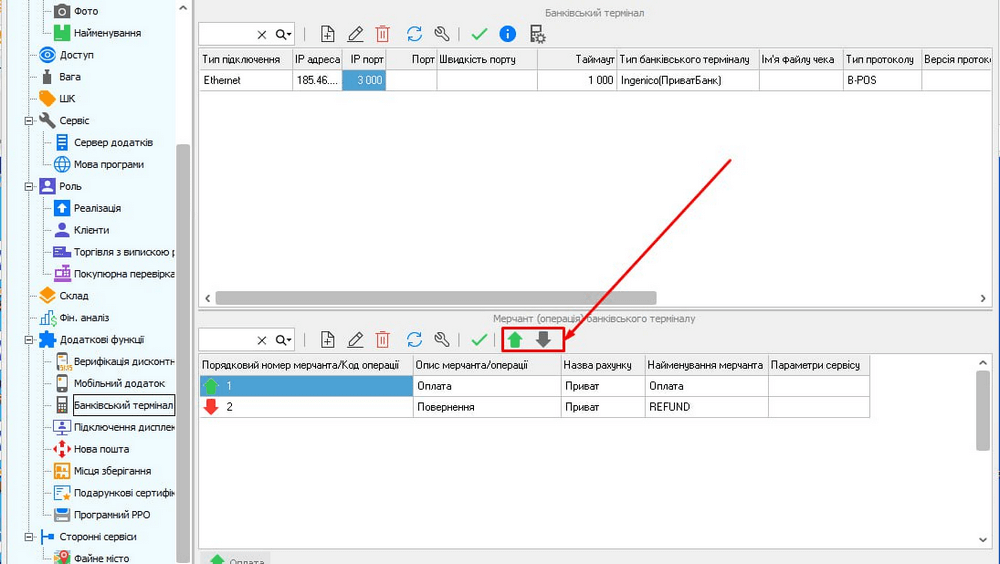This screenshot has height=564, width=1000.
Task: Edit the bank terminal record with pencil icon
Action: pyautogui.click(x=355, y=34)
